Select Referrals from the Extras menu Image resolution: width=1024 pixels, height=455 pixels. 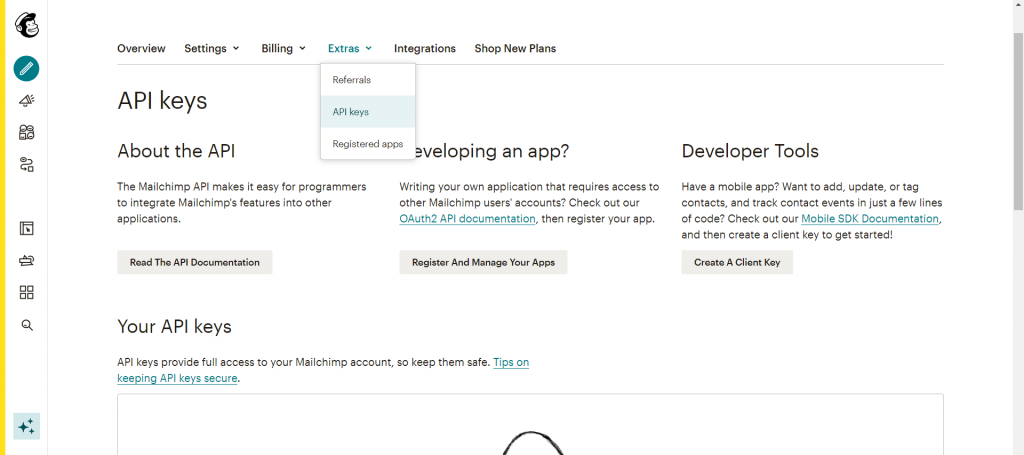[352, 80]
